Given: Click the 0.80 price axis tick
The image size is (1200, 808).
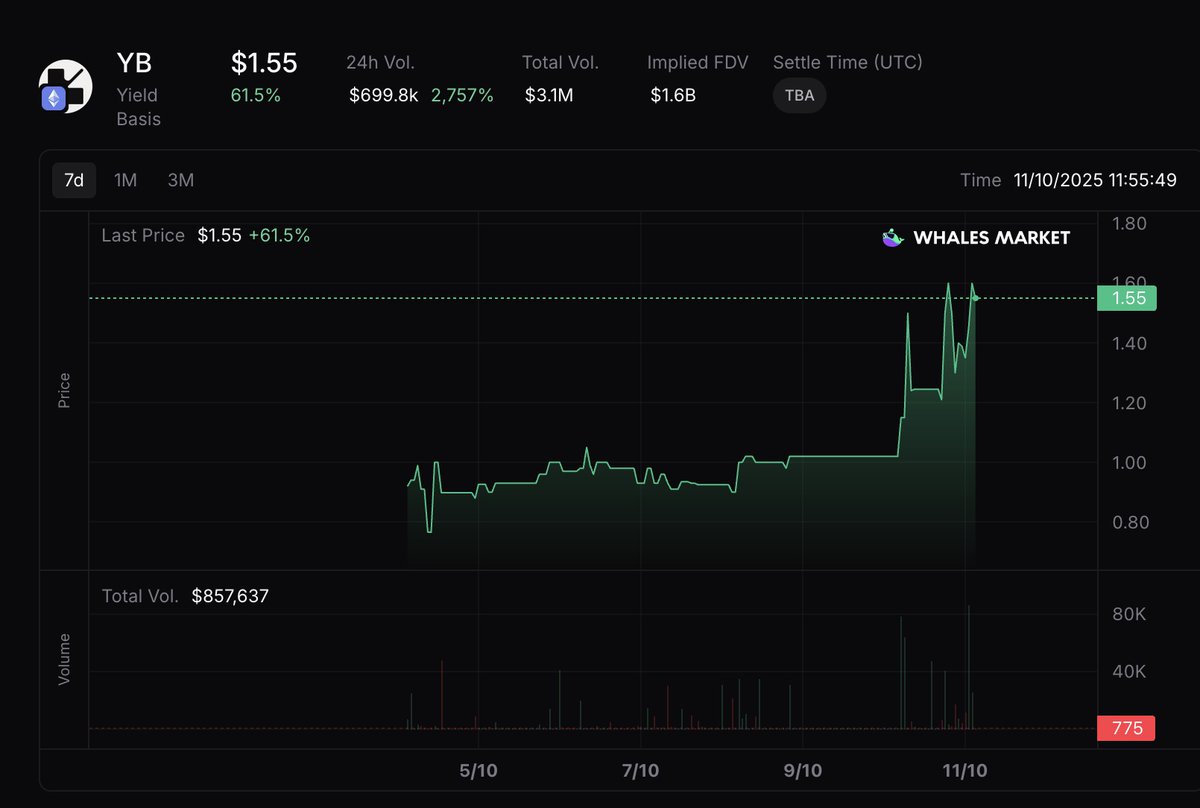Looking at the screenshot, I should [1129, 522].
